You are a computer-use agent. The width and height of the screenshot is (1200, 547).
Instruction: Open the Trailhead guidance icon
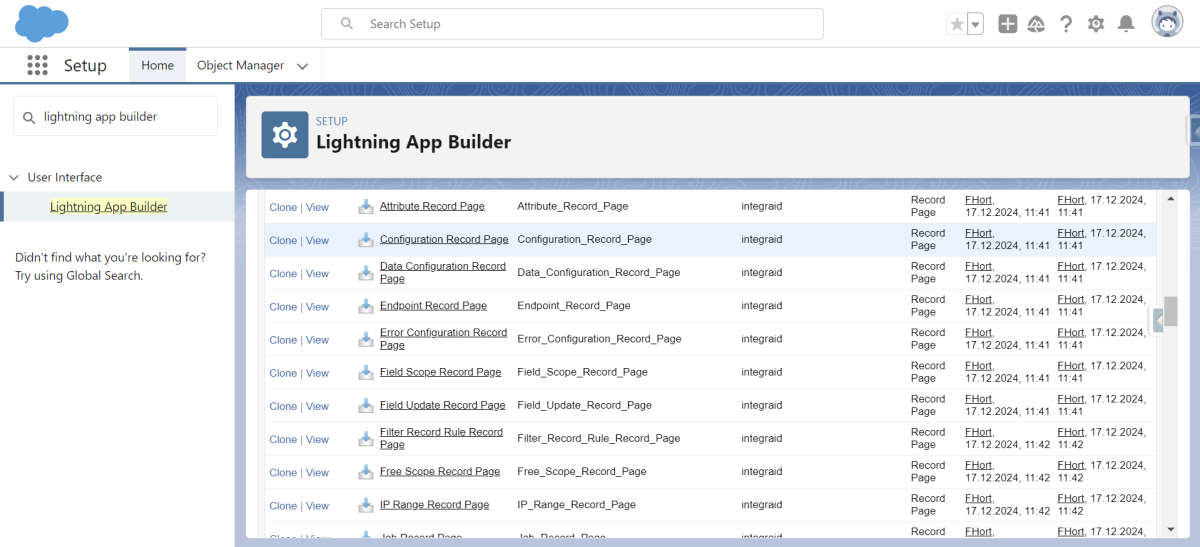1037,24
